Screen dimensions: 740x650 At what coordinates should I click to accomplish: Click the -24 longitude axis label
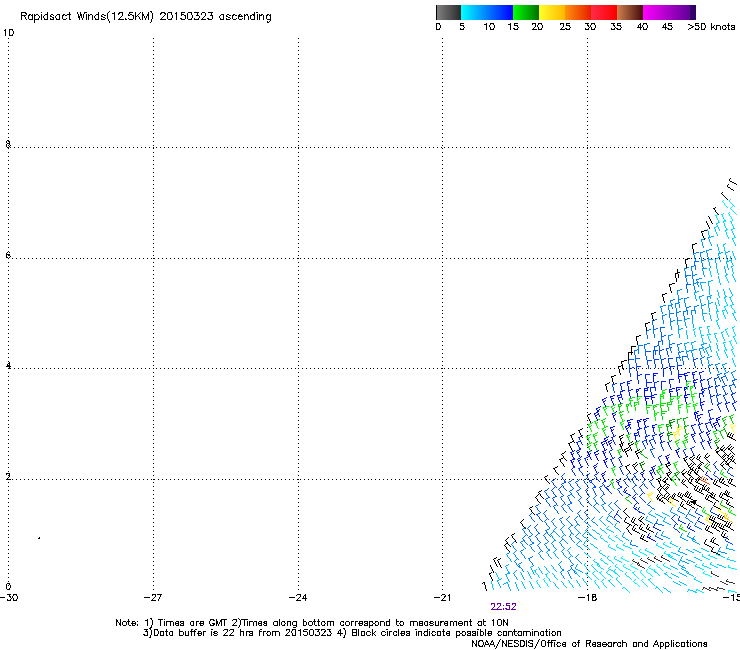point(298,598)
